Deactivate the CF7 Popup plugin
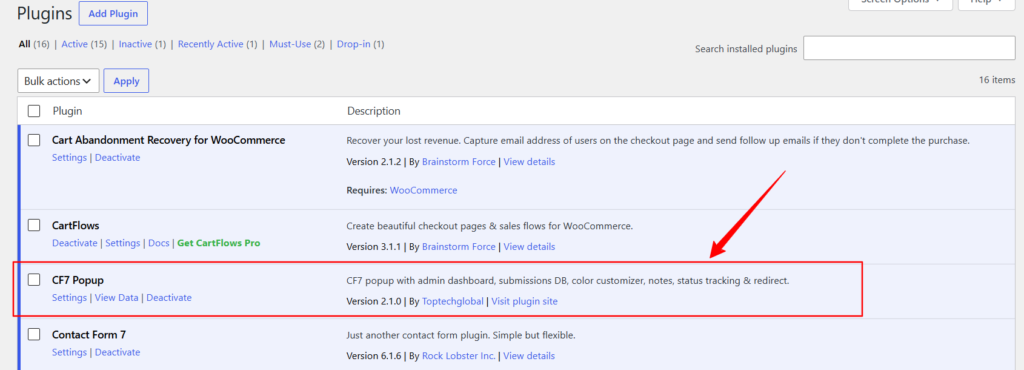The width and height of the screenshot is (1024, 370). pos(169,298)
